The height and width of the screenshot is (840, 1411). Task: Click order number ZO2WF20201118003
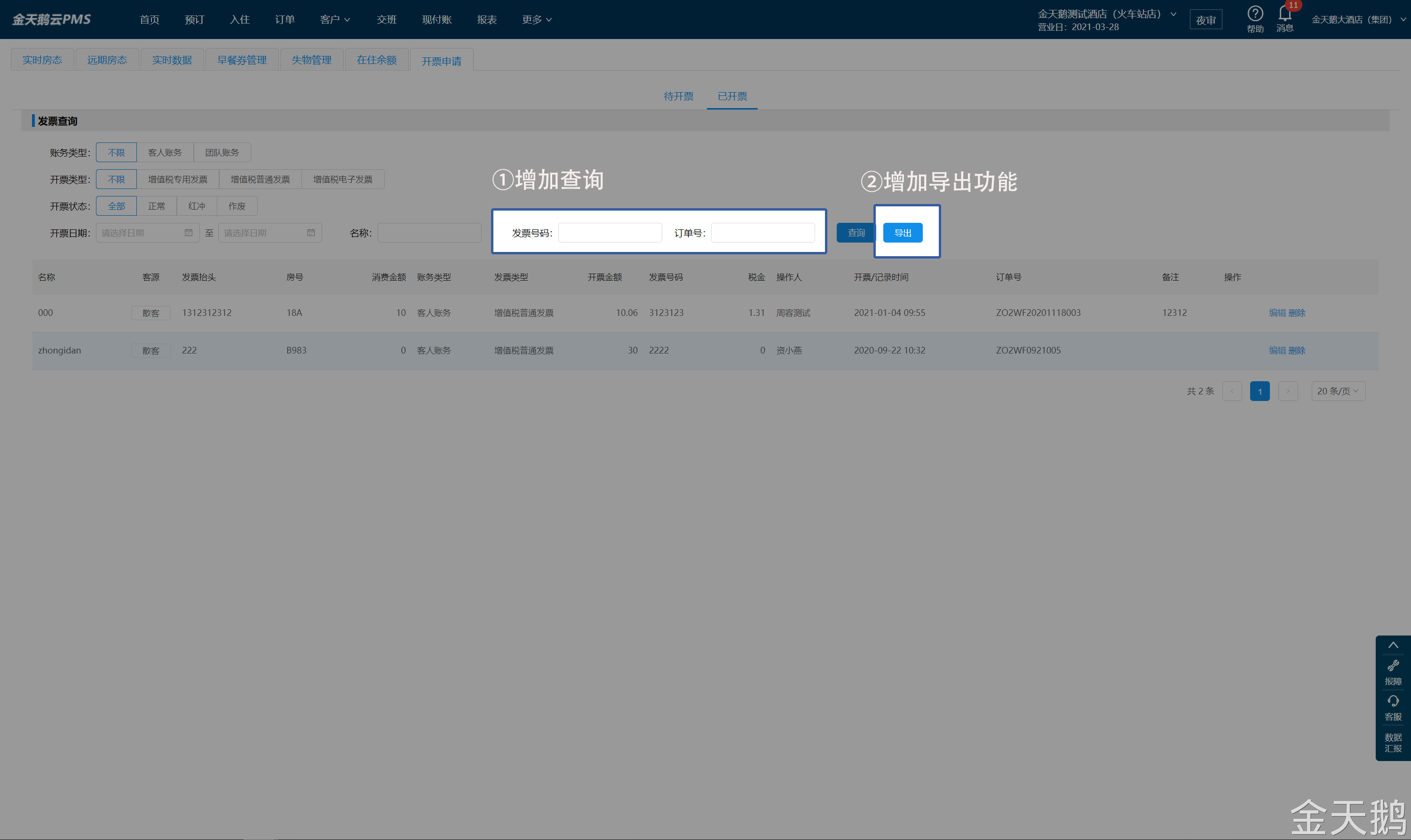1038,313
